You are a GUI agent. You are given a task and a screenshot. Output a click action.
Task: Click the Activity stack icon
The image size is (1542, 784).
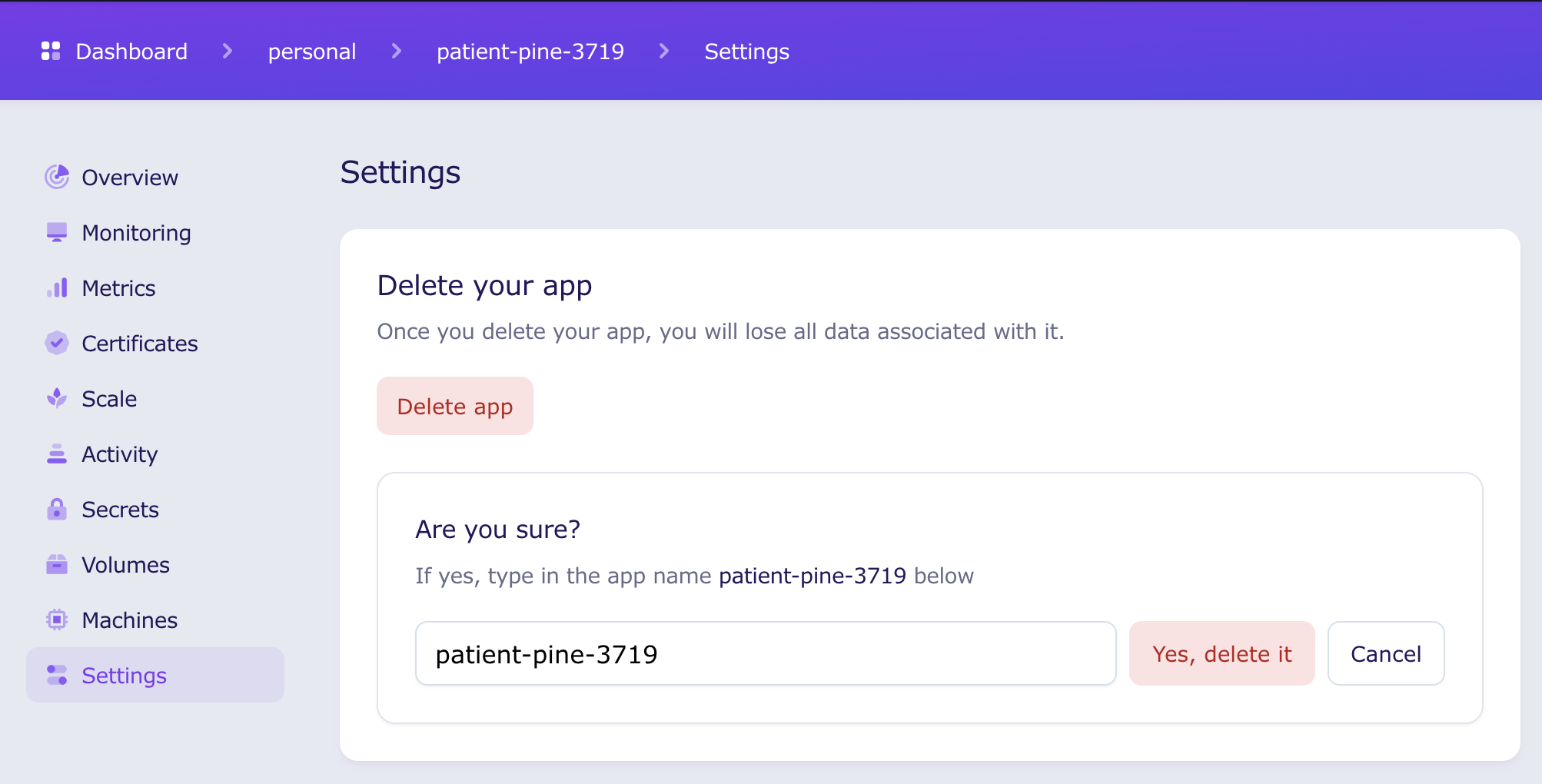[x=57, y=453]
